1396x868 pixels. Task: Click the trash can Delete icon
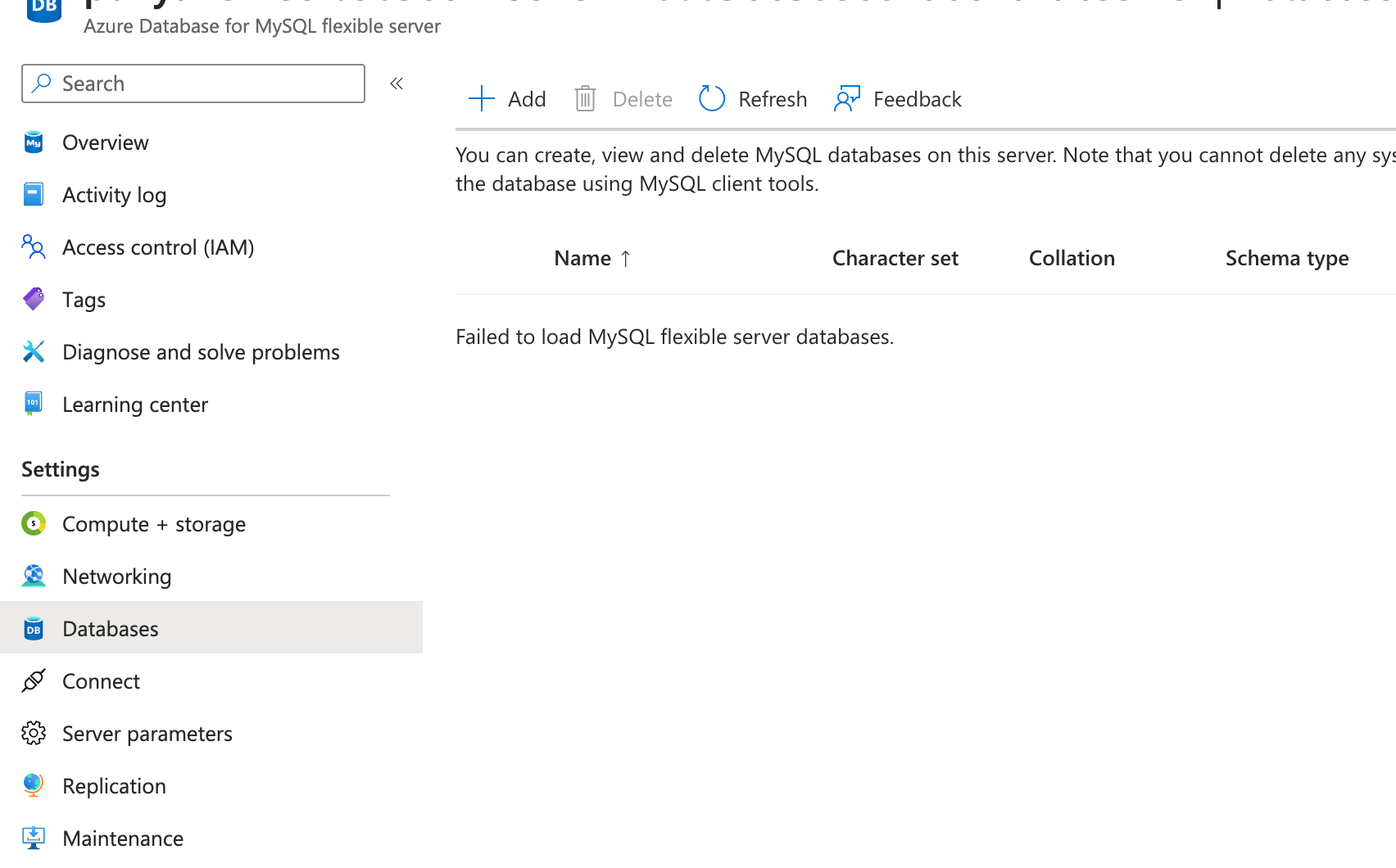[585, 99]
